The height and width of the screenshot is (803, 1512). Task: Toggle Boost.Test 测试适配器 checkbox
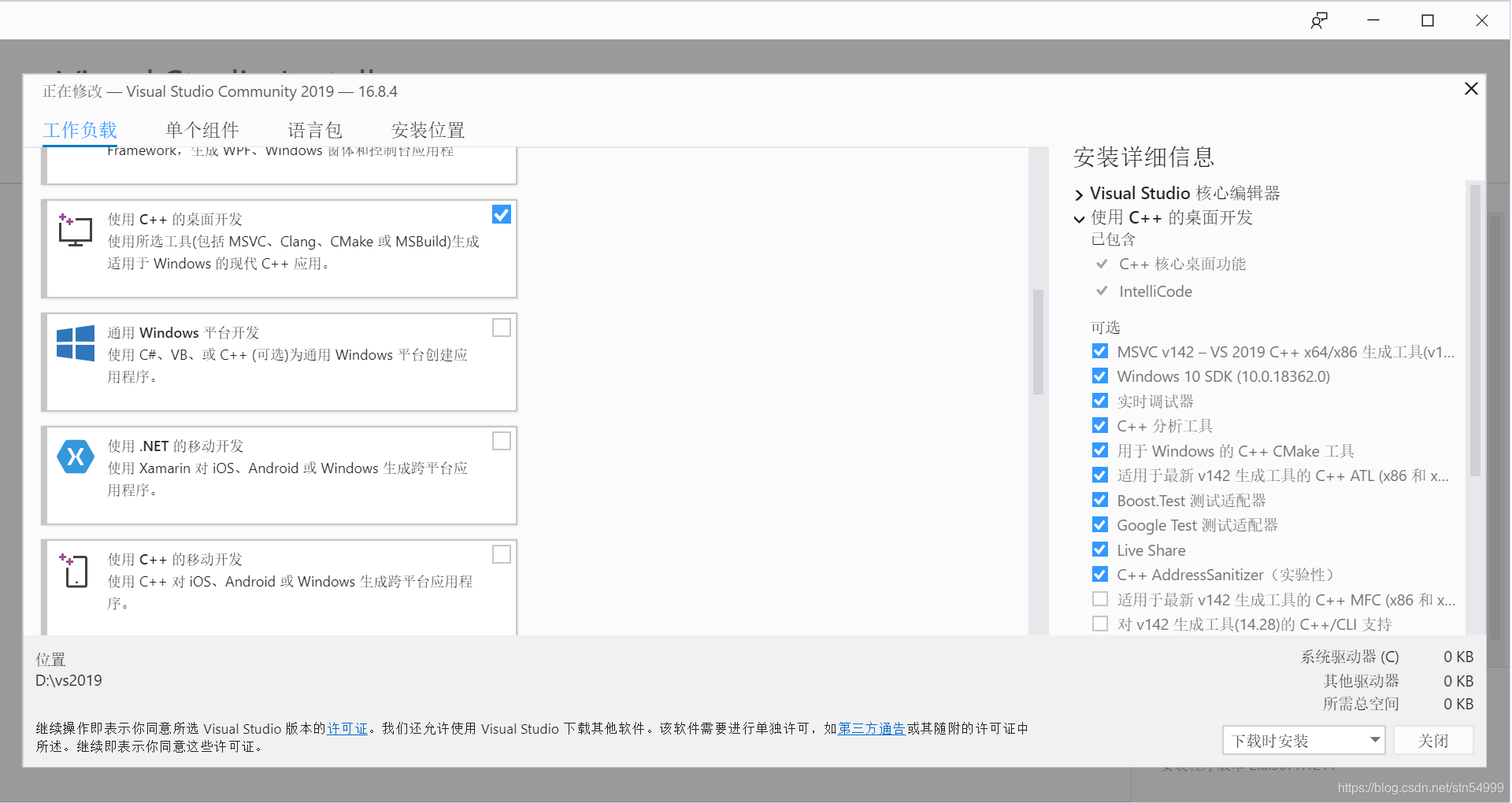click(1100, 500)
